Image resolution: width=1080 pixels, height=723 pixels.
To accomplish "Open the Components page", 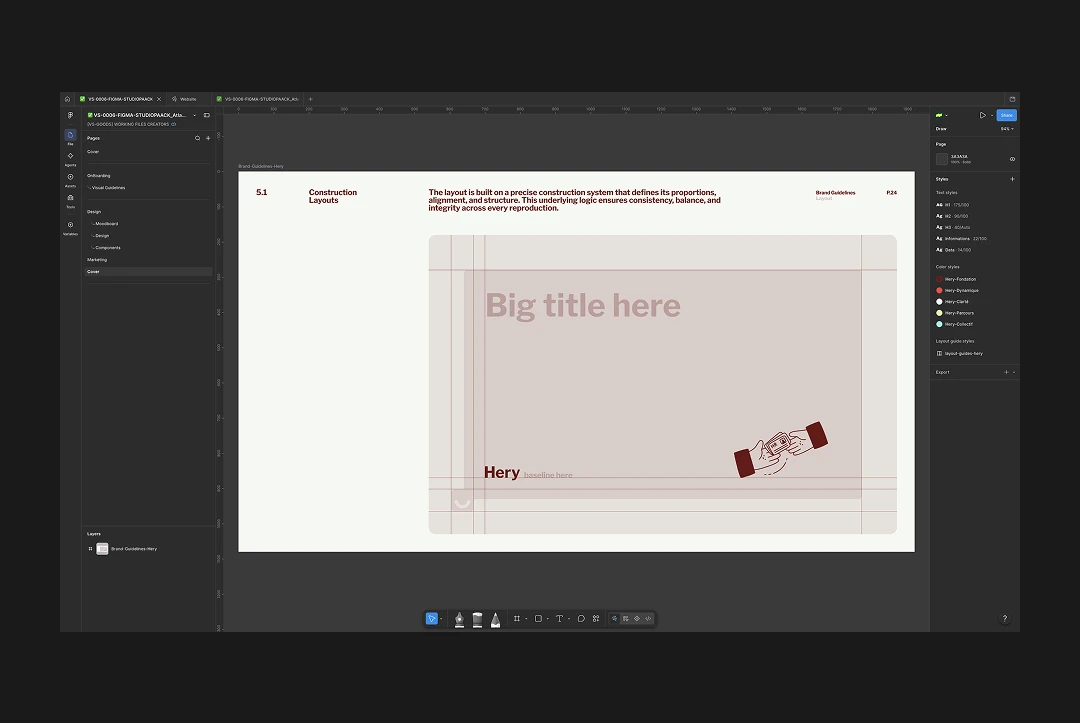I will tap(108, 248).
